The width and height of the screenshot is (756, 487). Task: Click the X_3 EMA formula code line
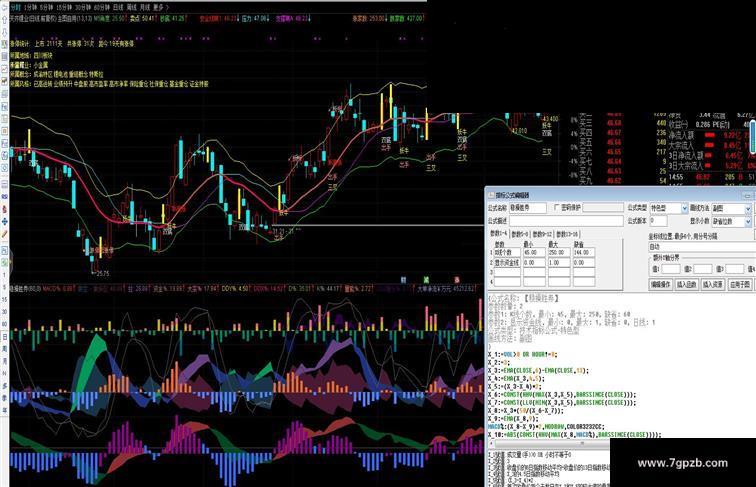coord(538,370)
